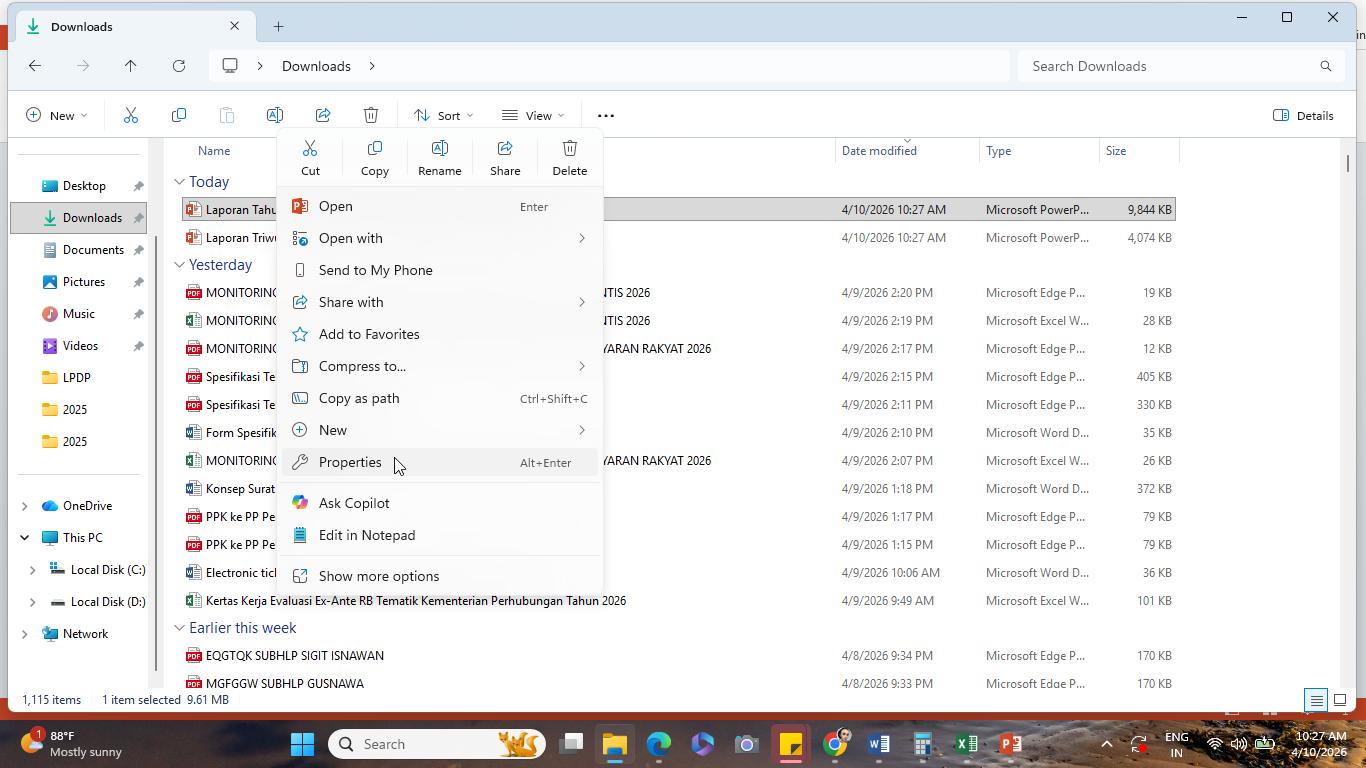The image size is (1366, 768).
Task: Collapse the Earlier this week group
Action: (x=179, y=628)
